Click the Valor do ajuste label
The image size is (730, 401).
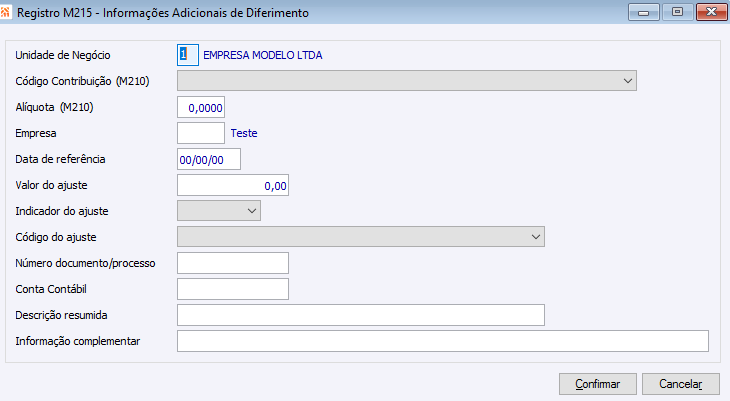pos(51,185)
